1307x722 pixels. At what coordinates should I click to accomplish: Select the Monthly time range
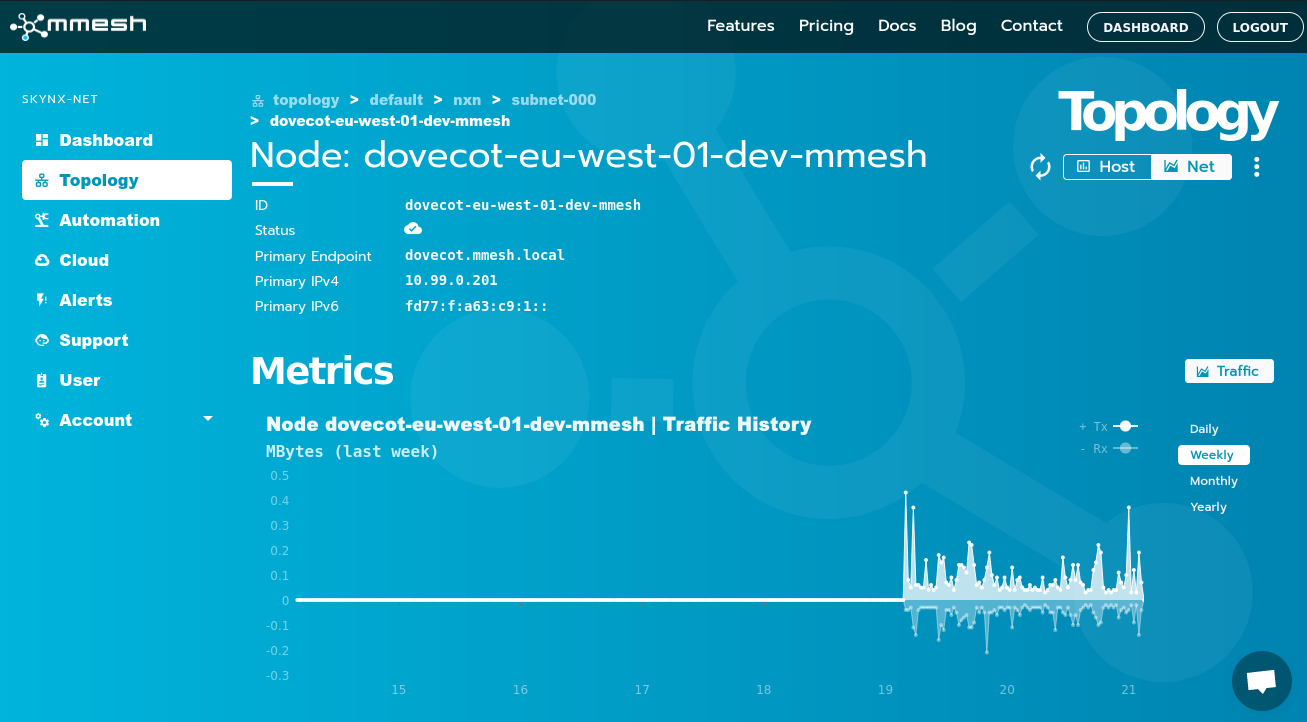tap(1214, 481)
